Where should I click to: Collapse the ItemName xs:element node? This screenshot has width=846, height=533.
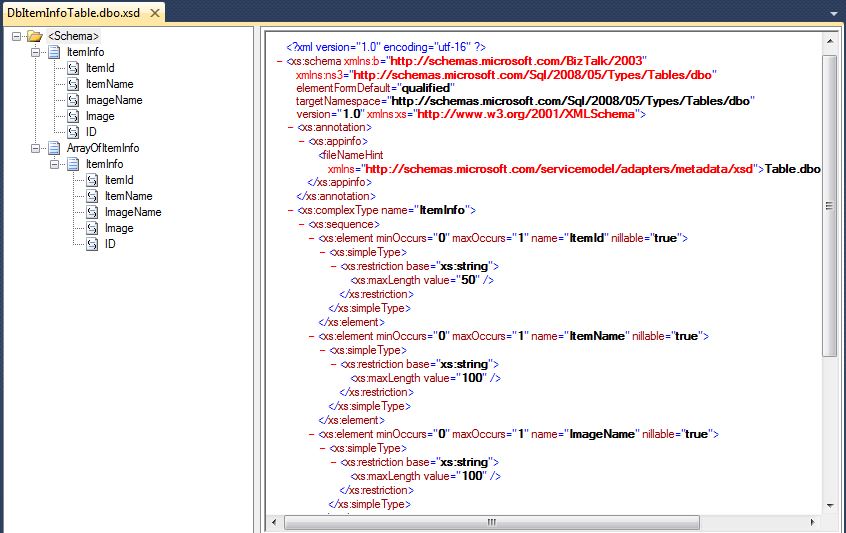(312, 337)
